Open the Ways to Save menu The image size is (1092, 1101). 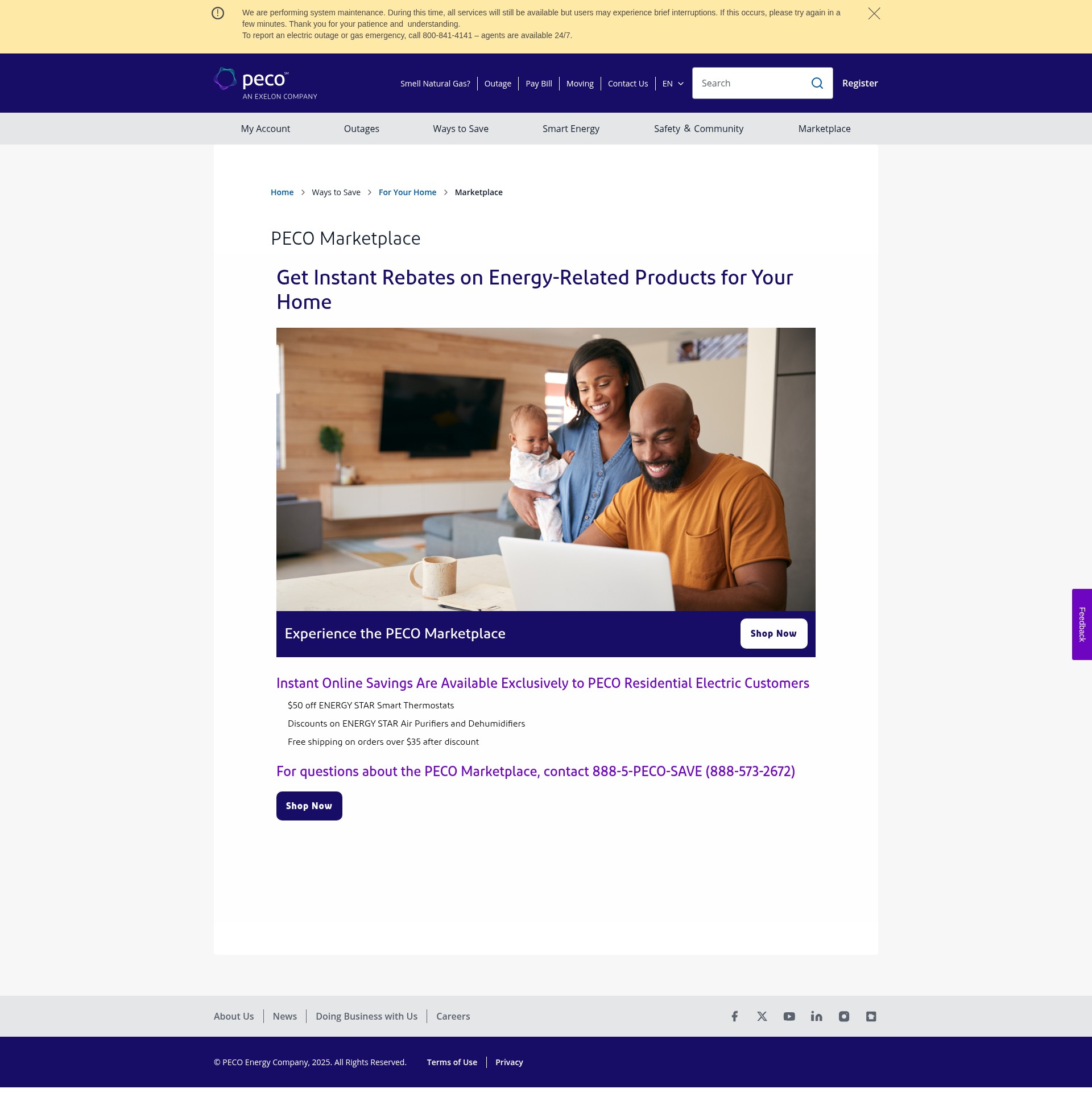[x=460, y=129]
